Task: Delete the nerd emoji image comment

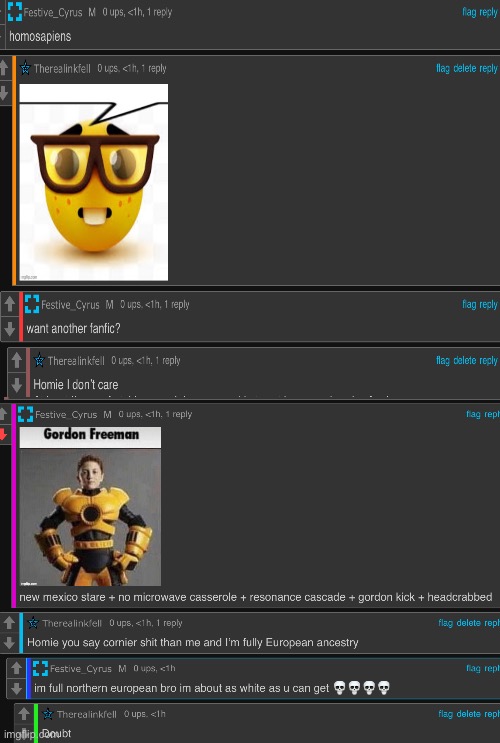Action: pyautogui.click(x=464, y=68)
